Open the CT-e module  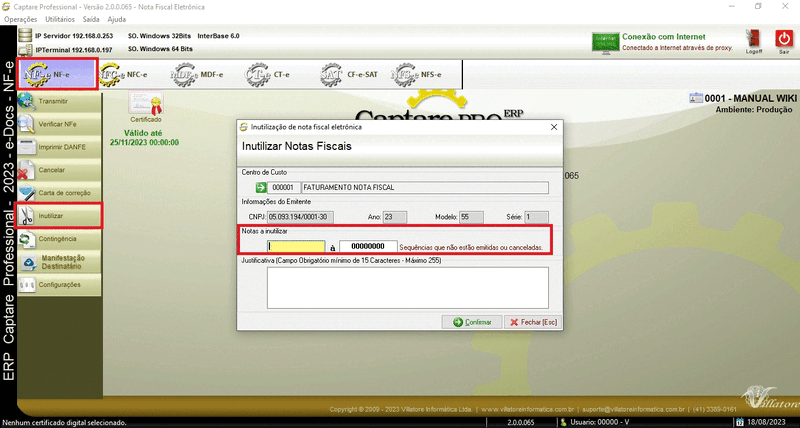tap(268, 74)
